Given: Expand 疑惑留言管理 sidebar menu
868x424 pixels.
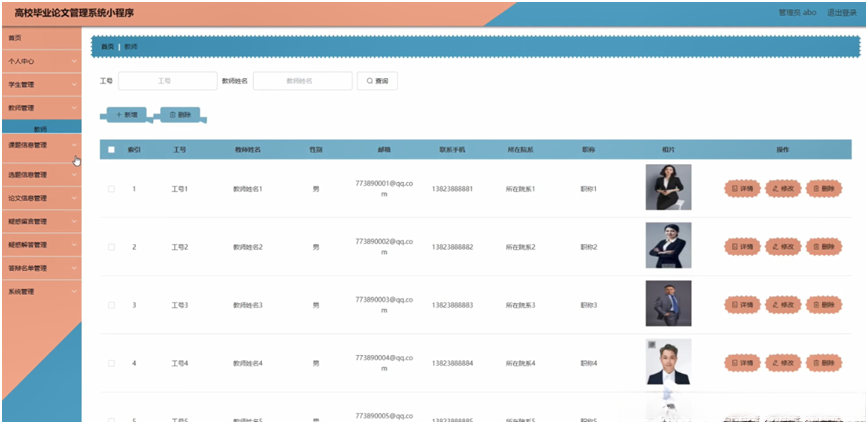Looking at the screenshot, I should [42, 221].
